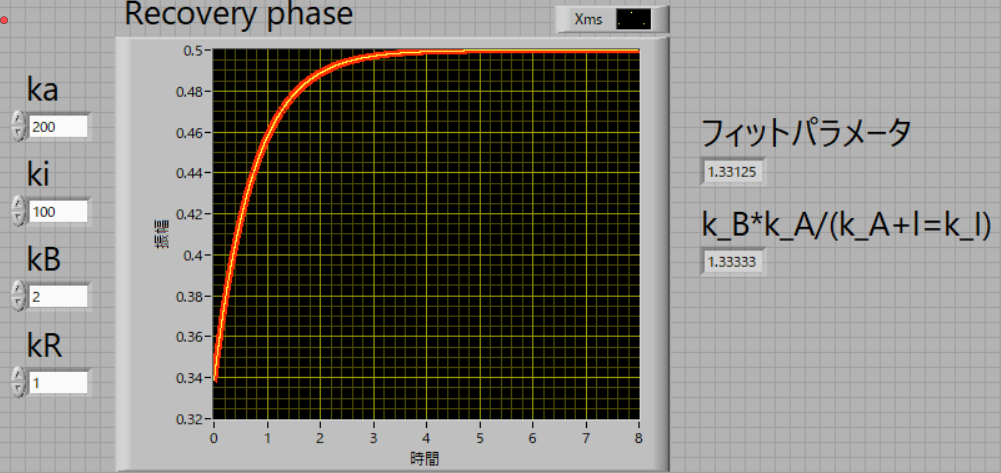Select the ki field showing 100
The image size is (1001, 473).
pyautogui.click(x=58, y=211)
